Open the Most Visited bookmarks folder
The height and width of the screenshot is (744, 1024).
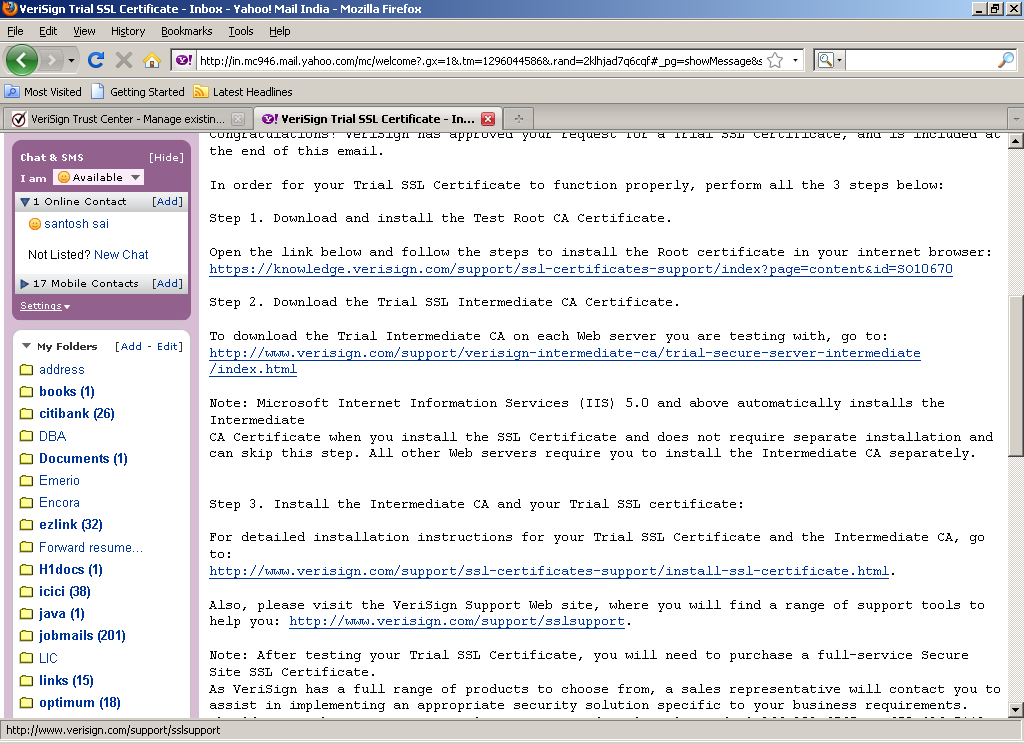coord(43,91)
